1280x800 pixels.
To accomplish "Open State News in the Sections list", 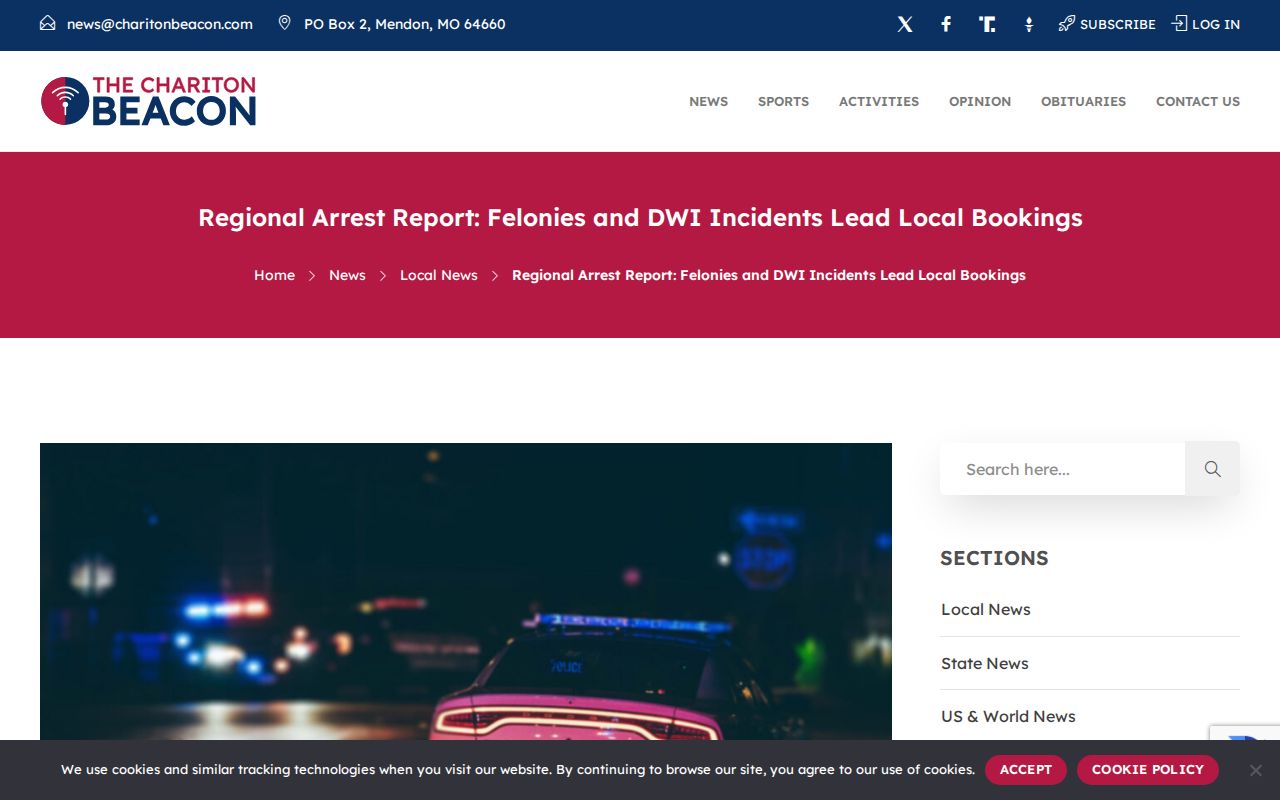I will click(985, 663).
